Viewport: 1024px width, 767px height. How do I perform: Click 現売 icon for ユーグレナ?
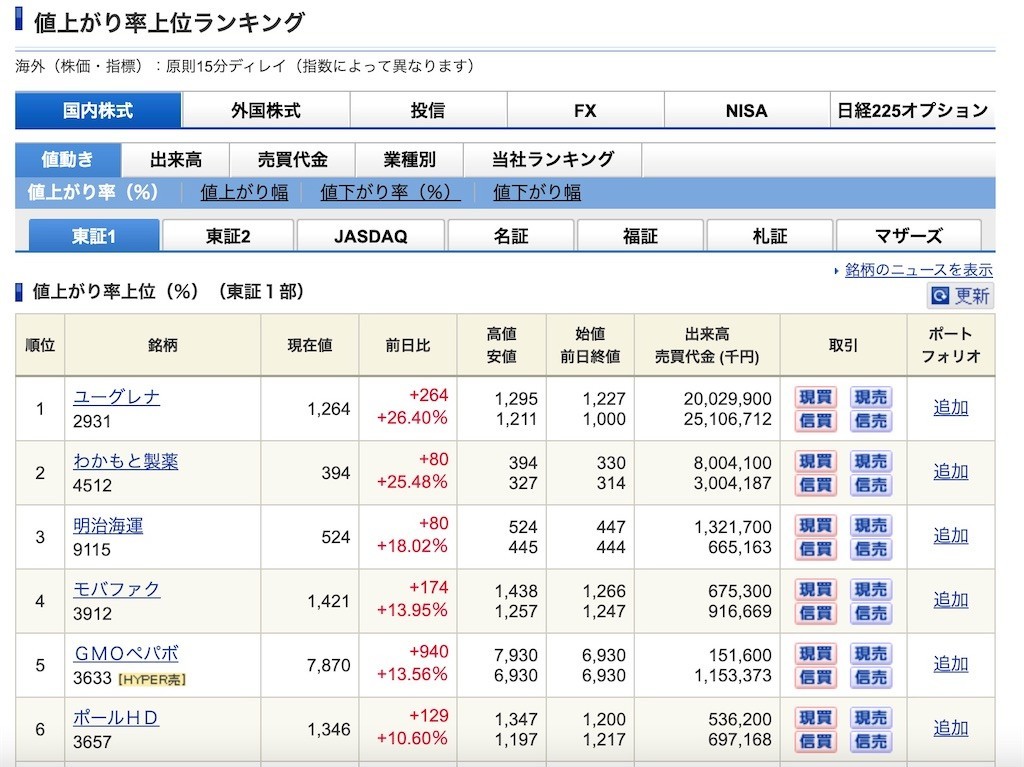[x=871, y=397]
